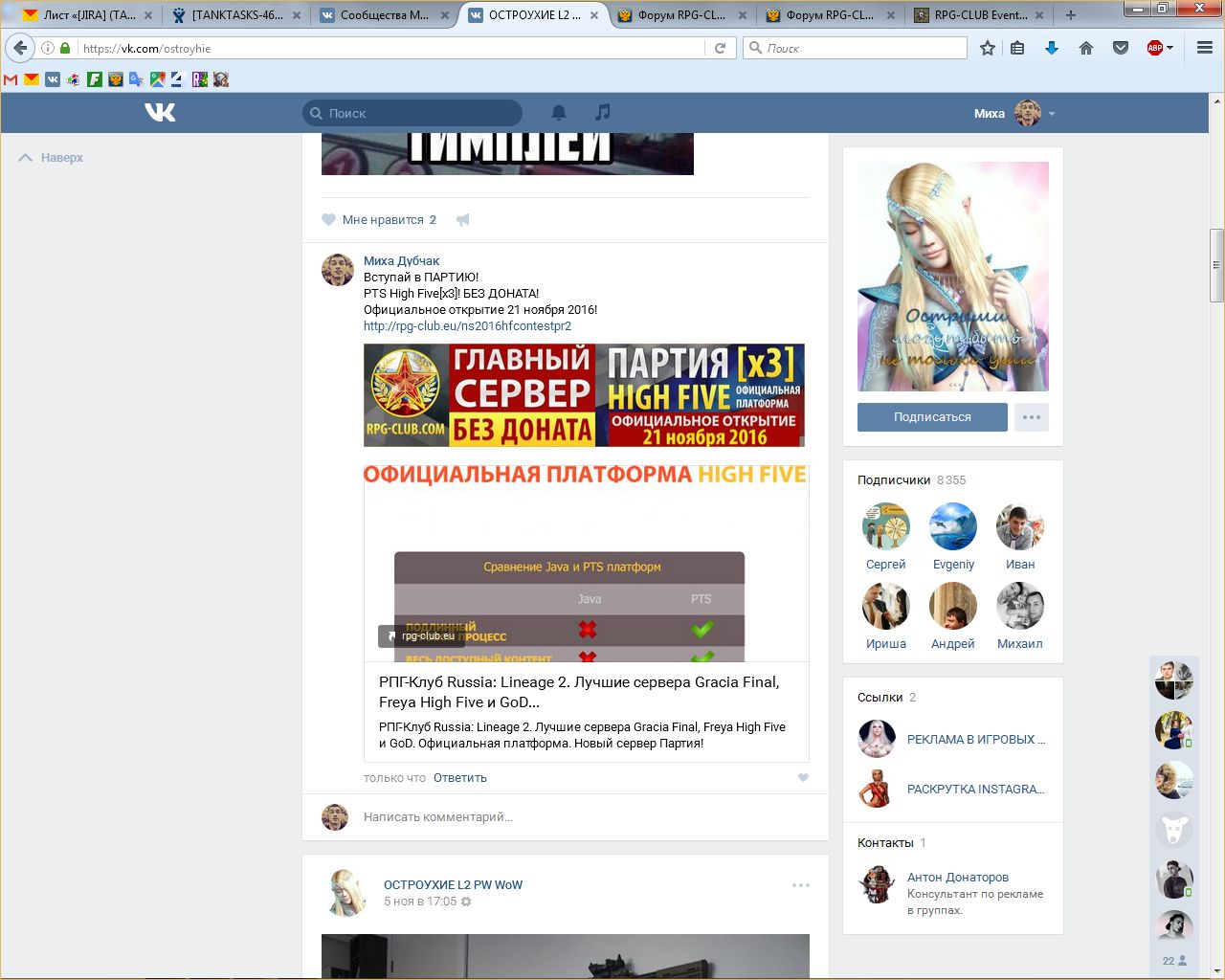Jump to top with Наверх
Viewport: 1225px width, 980px height.
click(x=52, y=158)
